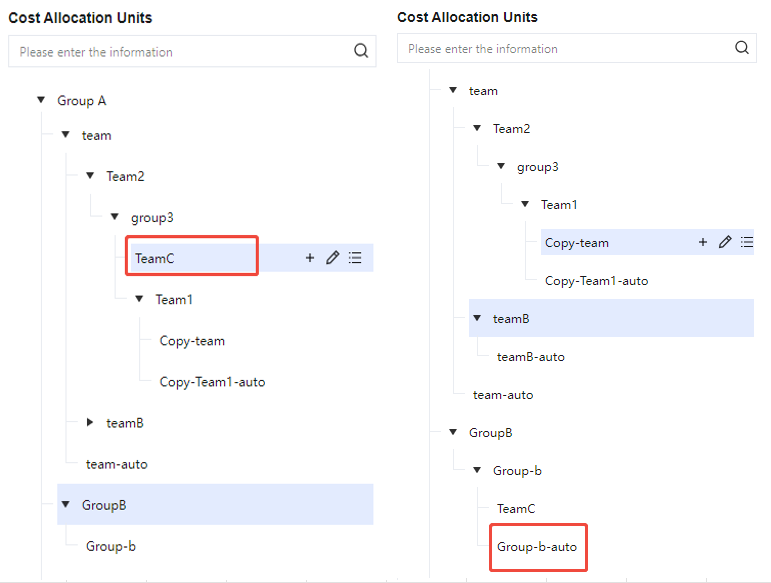
Task: Select team-auto in the left tree
Action: 117,464
